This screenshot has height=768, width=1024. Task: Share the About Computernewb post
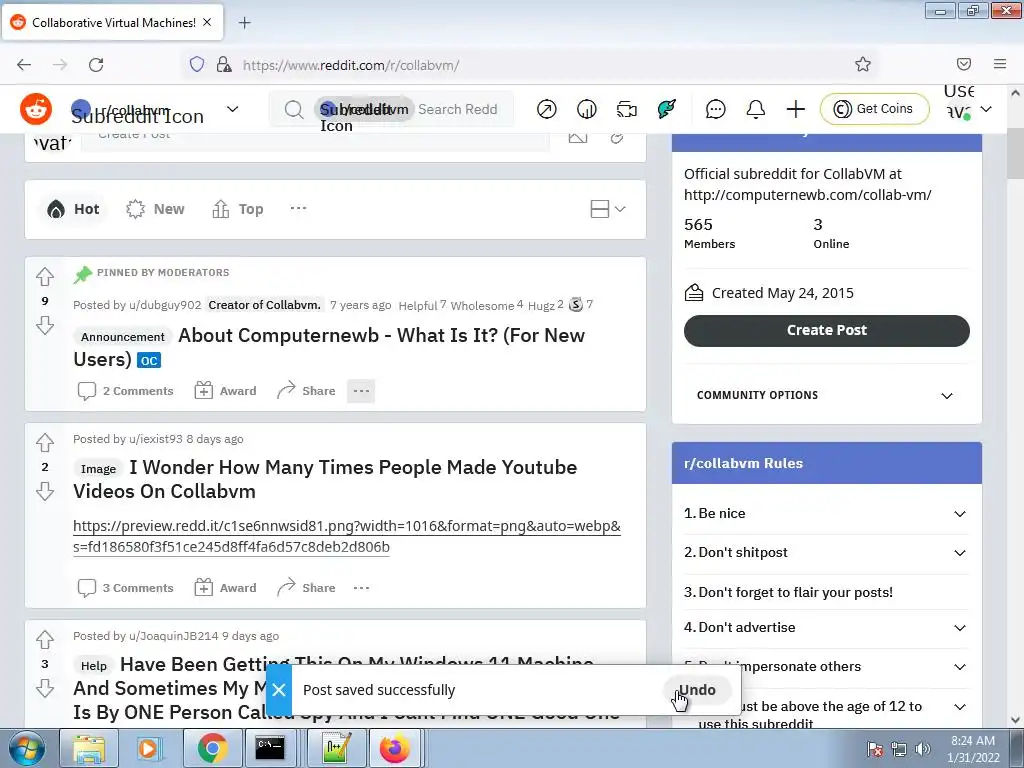click(x=306, y=391)
